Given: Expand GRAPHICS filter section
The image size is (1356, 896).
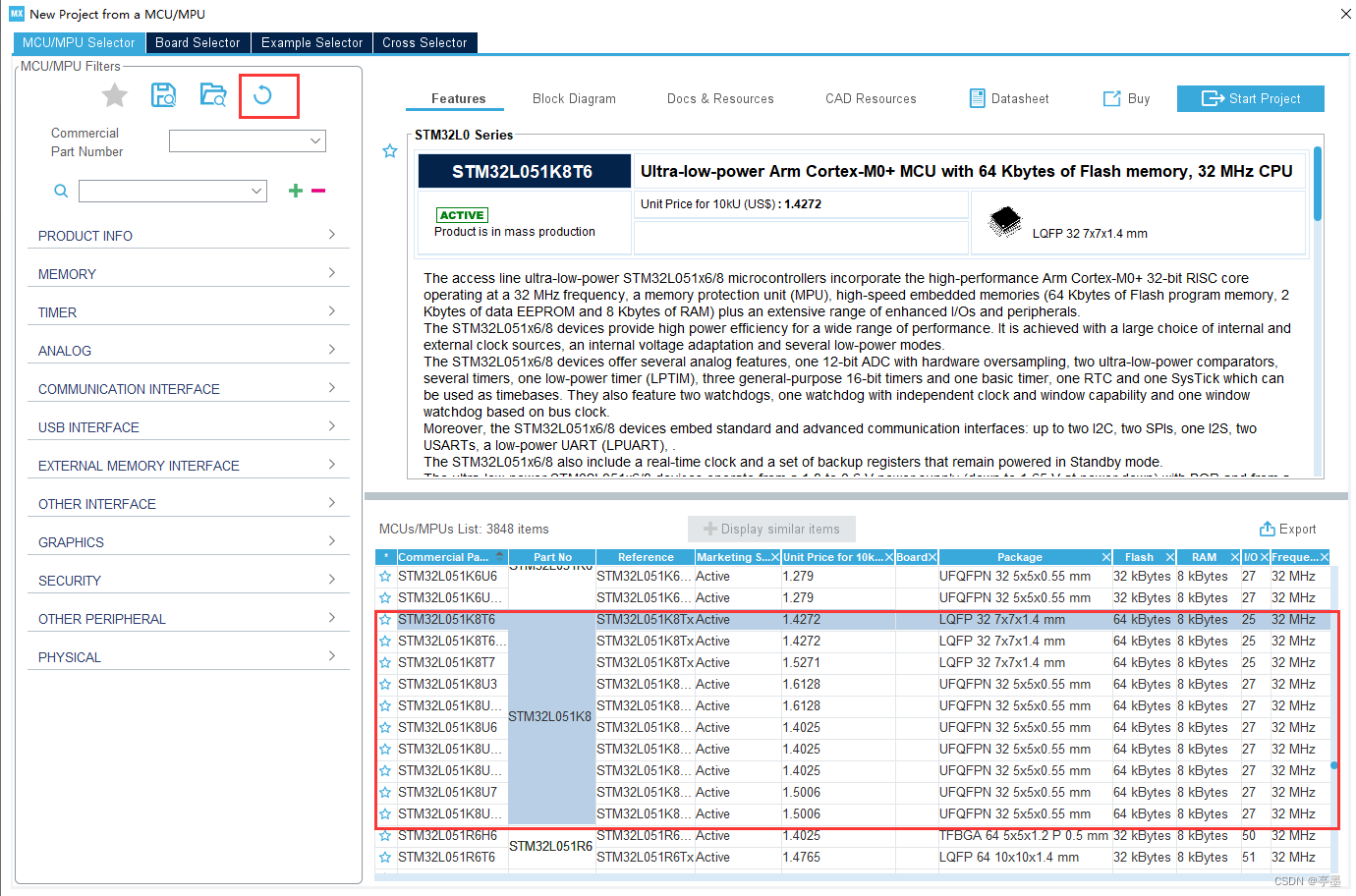Looking at the screenshot, I should click(188, 541).
